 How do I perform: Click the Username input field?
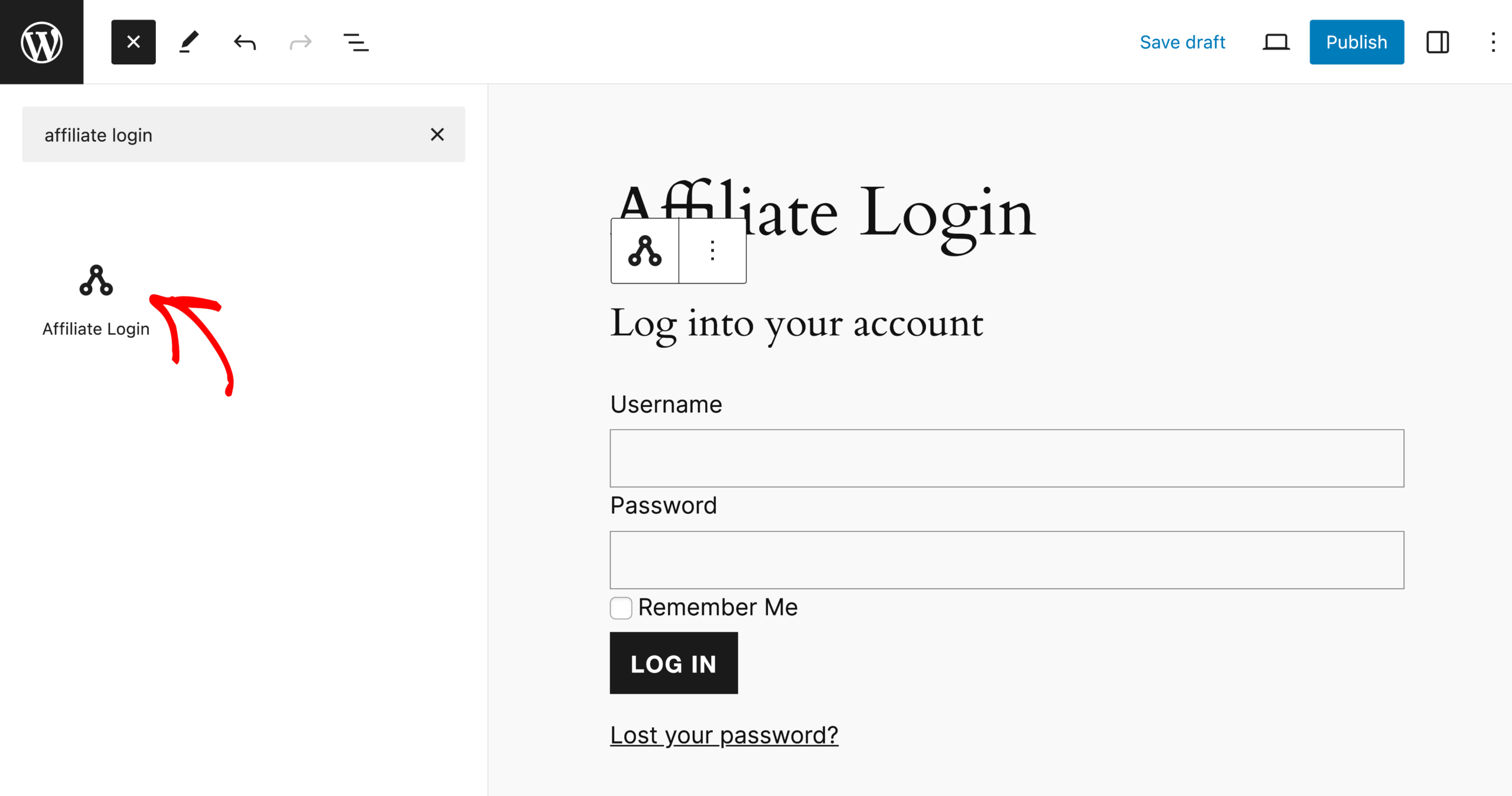coord(1007,458)
